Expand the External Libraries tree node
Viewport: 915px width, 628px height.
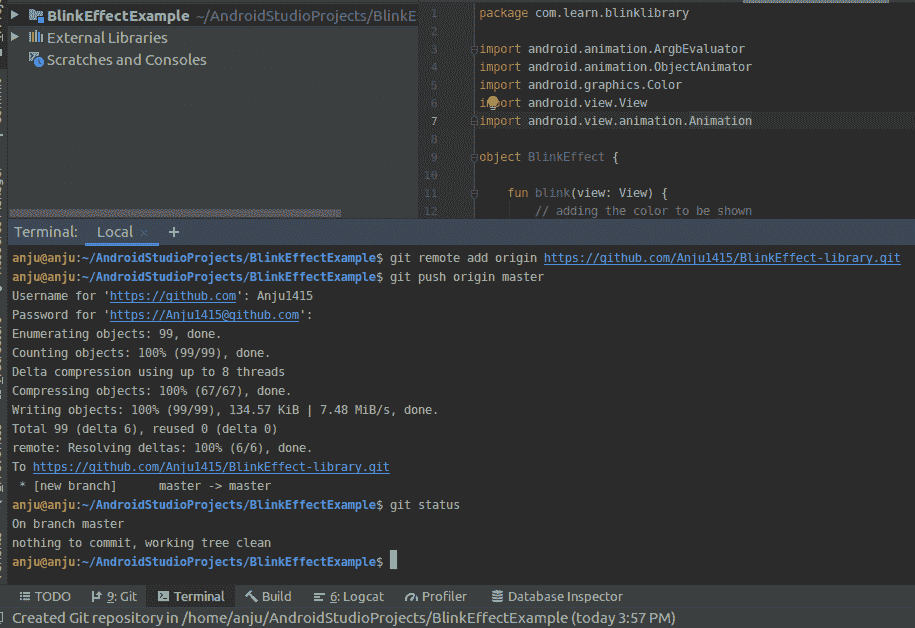tap(13, 38)
